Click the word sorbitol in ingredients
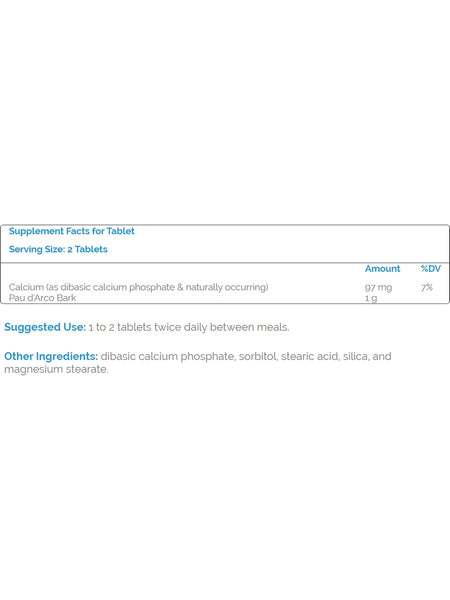The image size is (450, 600). coord(258,356)
